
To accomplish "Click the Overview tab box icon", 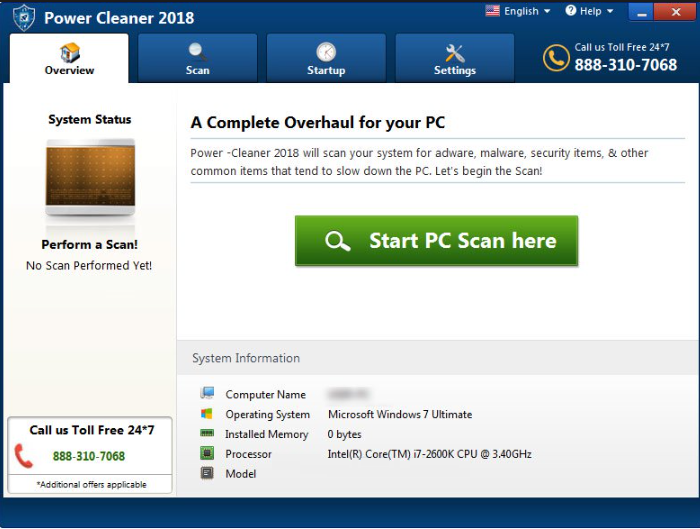I will 70,52.
